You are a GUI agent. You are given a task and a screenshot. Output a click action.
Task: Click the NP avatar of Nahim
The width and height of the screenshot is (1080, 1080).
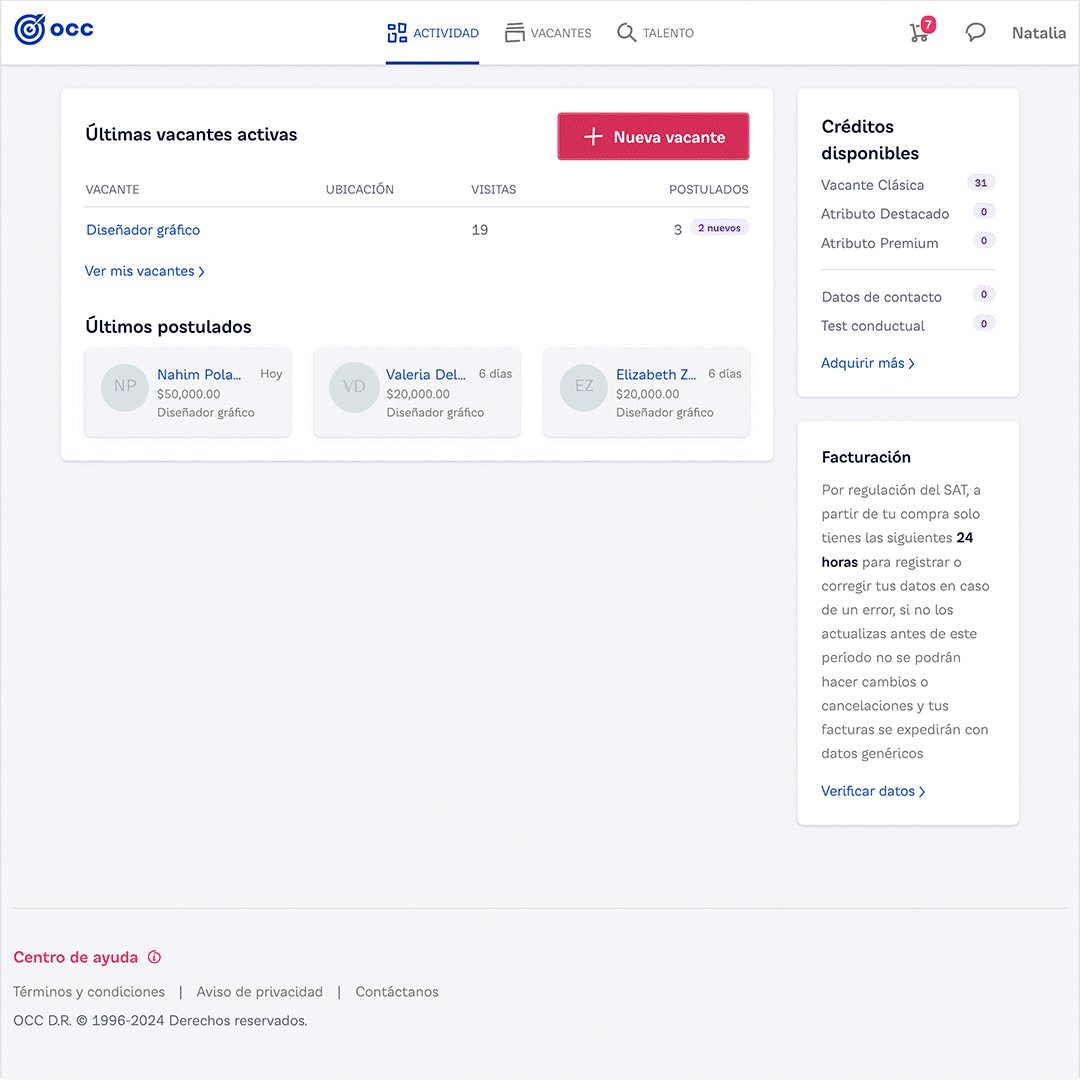125,387
